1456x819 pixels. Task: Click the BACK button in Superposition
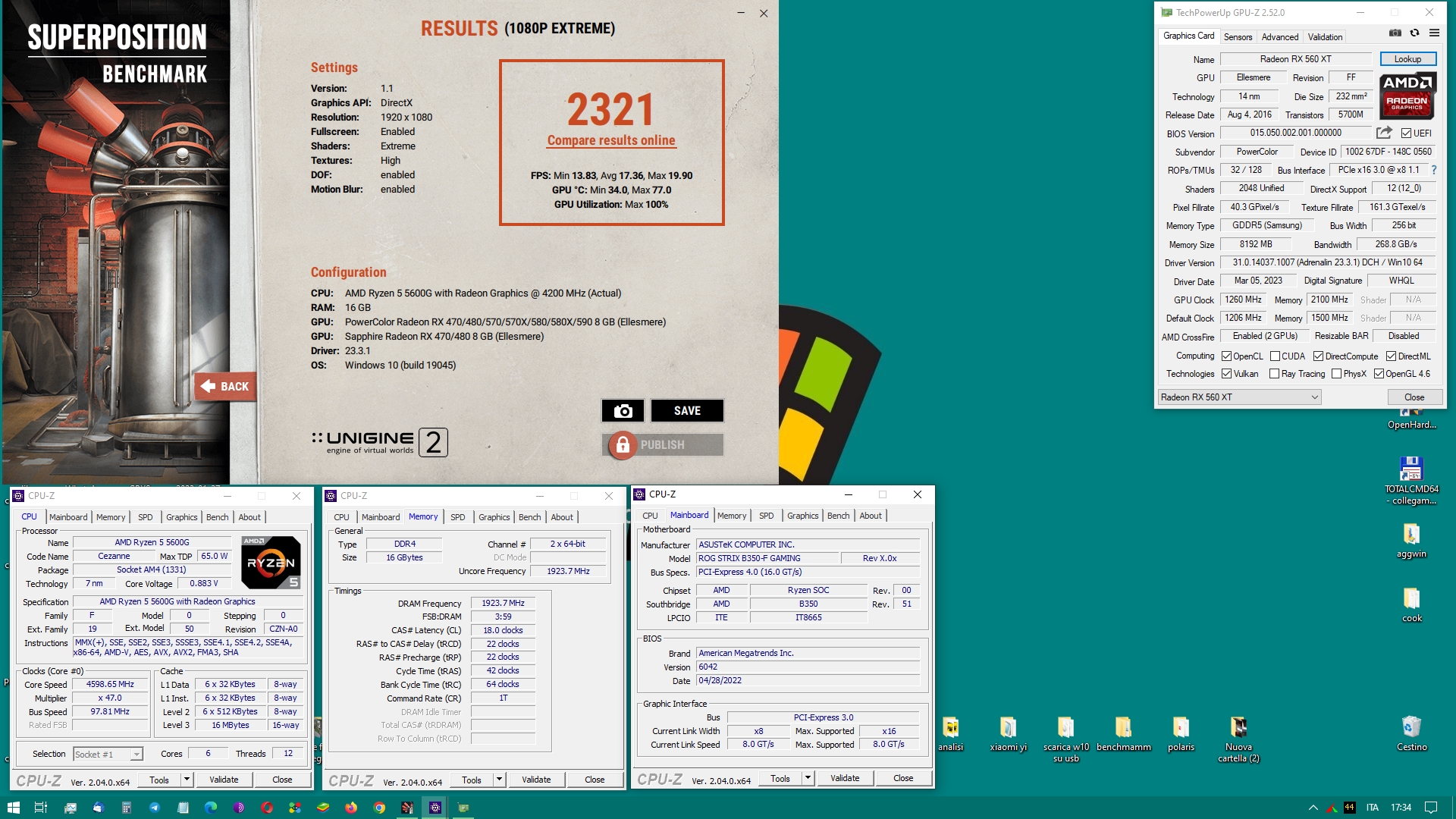point(225,387)
